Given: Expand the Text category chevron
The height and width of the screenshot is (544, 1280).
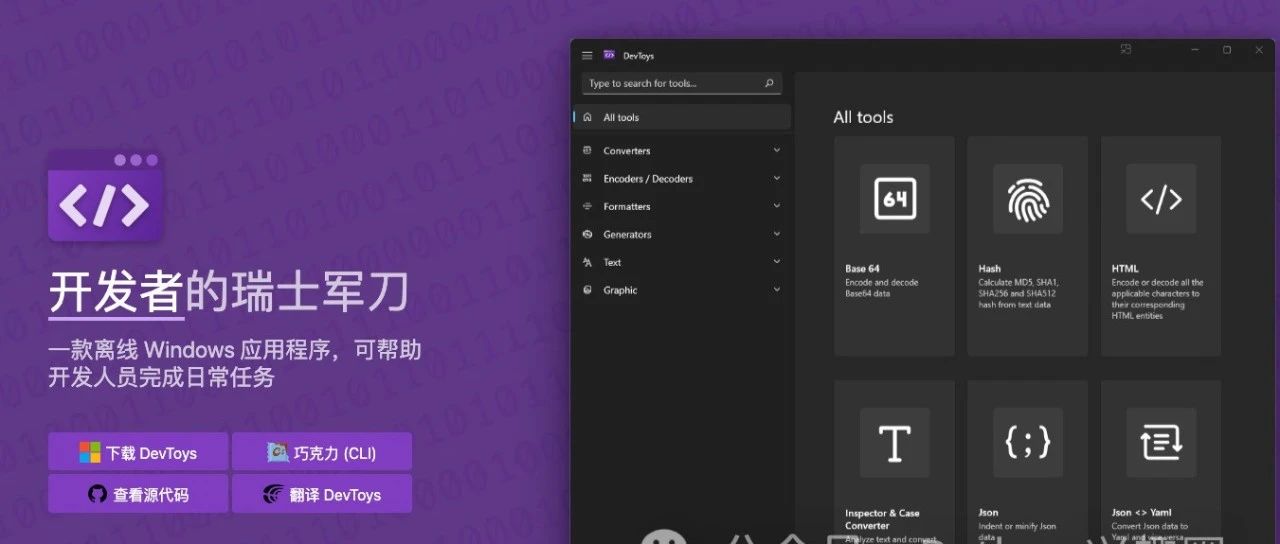Looking at the screenshot, I should 777,262.
